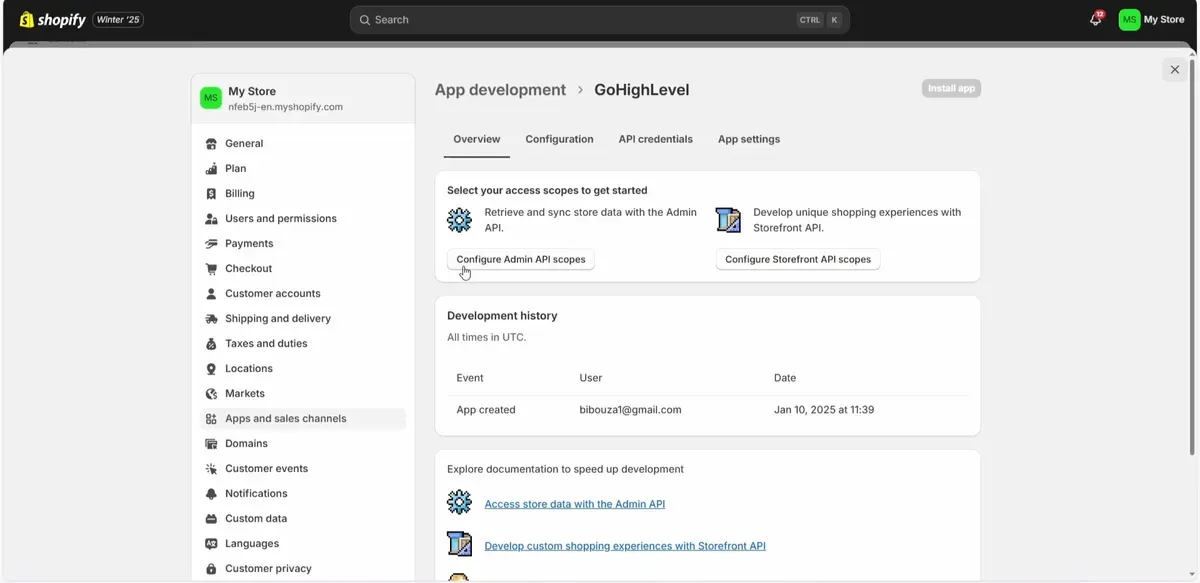Viewport: 1200px width, 583px height.
Task: Click the Languages icon in sidebar
Action: click(x=211, y=543)
